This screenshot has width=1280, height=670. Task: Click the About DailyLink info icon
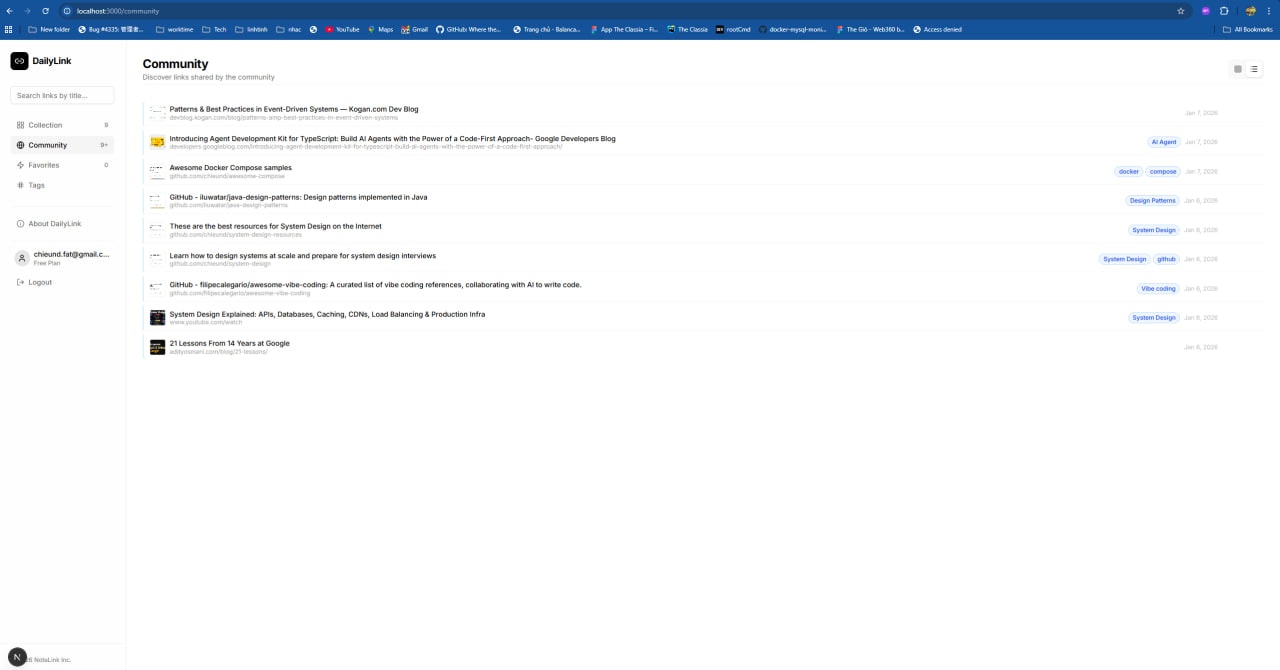click(x=21, y=223)
